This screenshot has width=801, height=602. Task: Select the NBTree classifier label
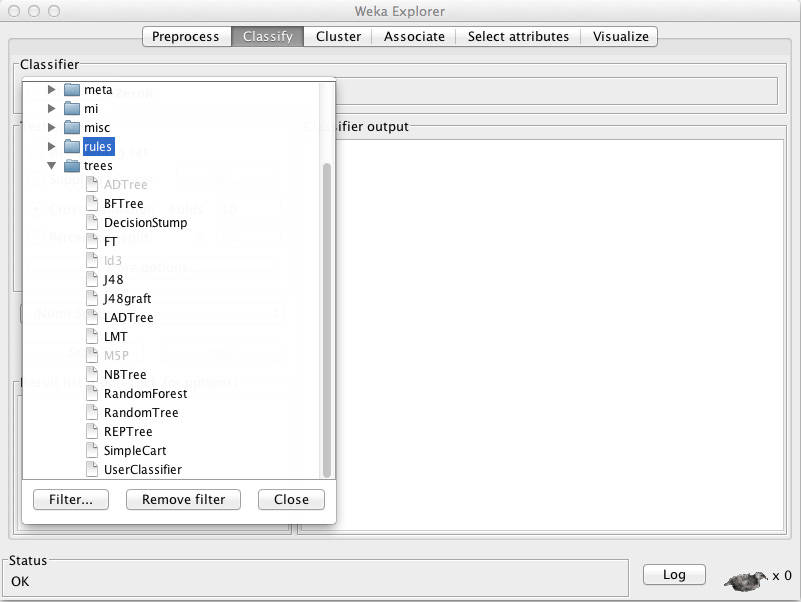(125, 375)
